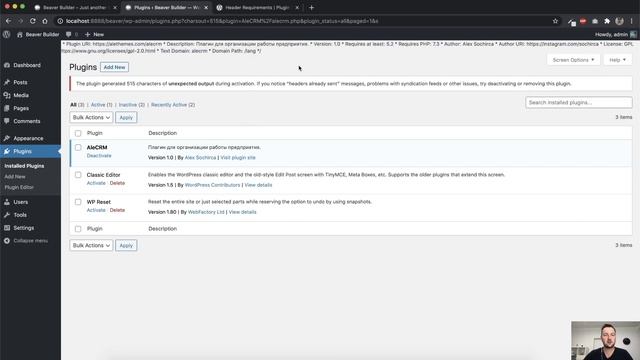Open the Howdy, admin account menu
Screen dimensions: 640x360
click(x=616, y=35)
